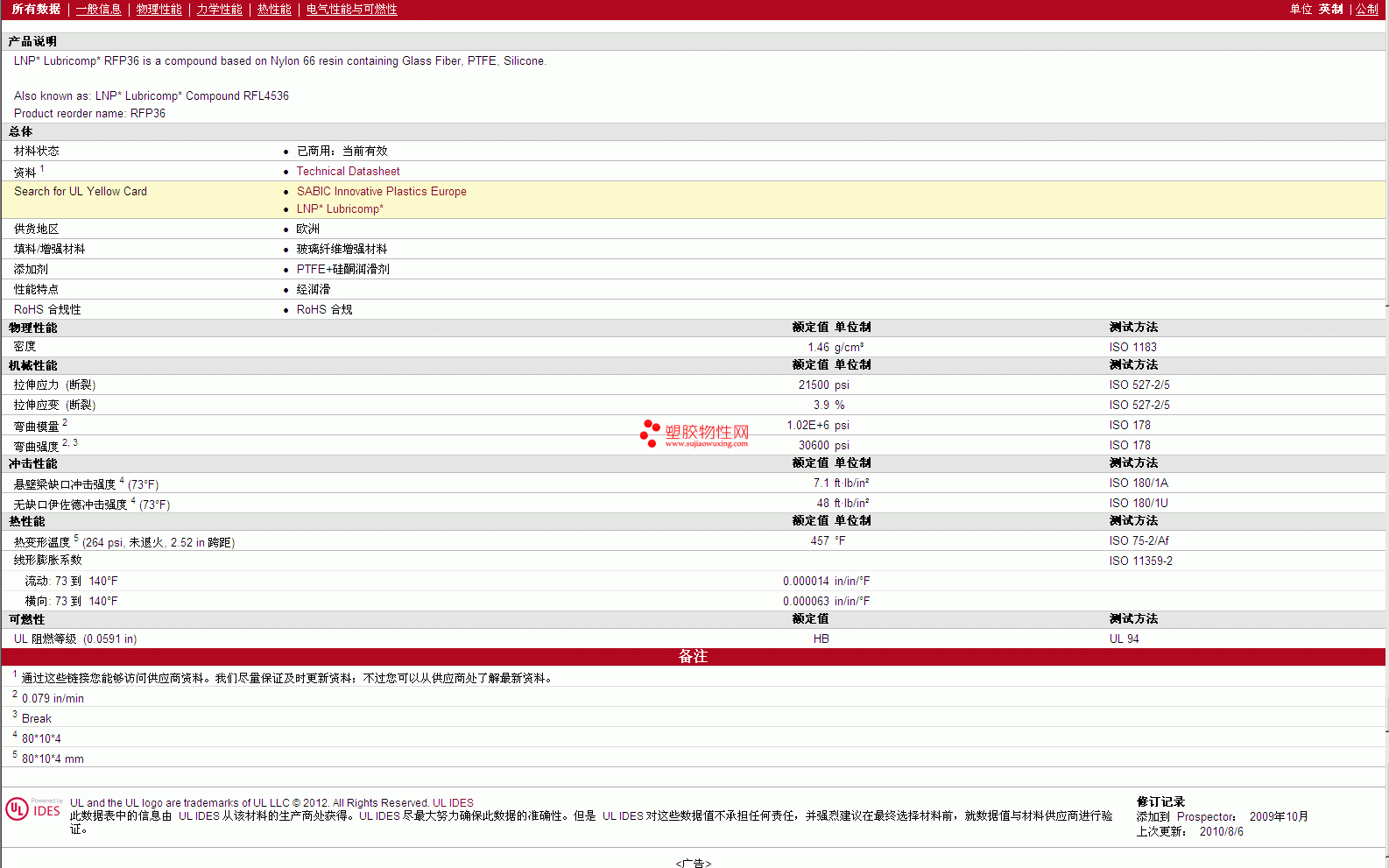Open the Technical Datasheet link
The height and width of the screenshot is (868, 1389).
348,172
